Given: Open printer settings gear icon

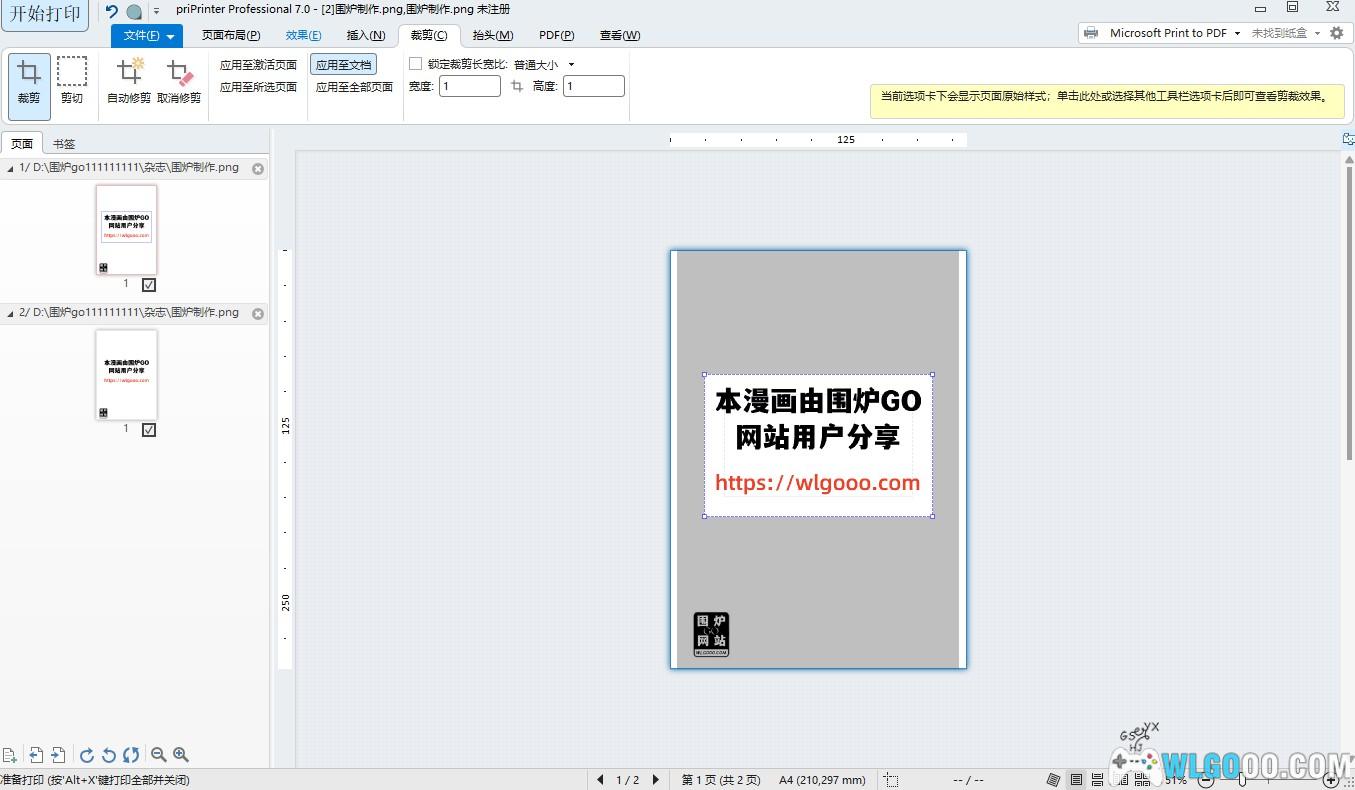Looking at the screenshot, I should pyautogui.click(x=1336, y=33).
